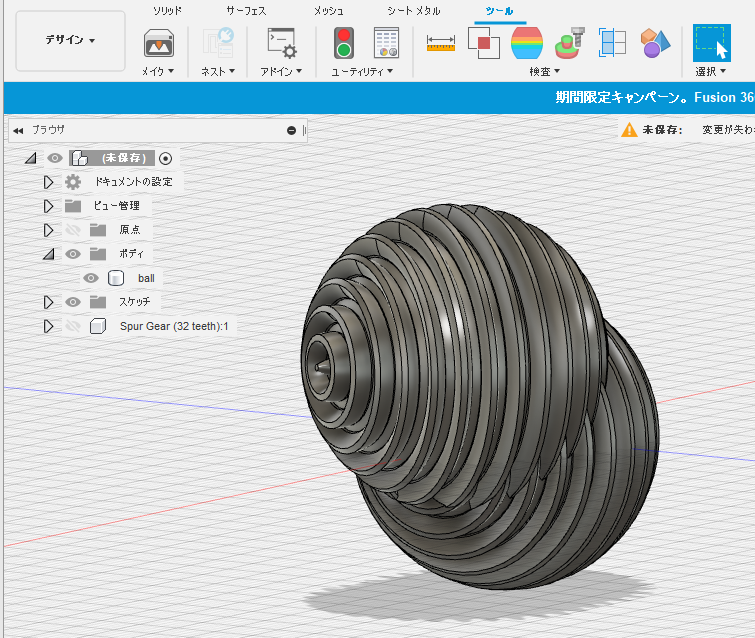Expand the ドキュメントの設定 tree node
This screenshot has width=755, height=638.
click(x=48, y=182)
